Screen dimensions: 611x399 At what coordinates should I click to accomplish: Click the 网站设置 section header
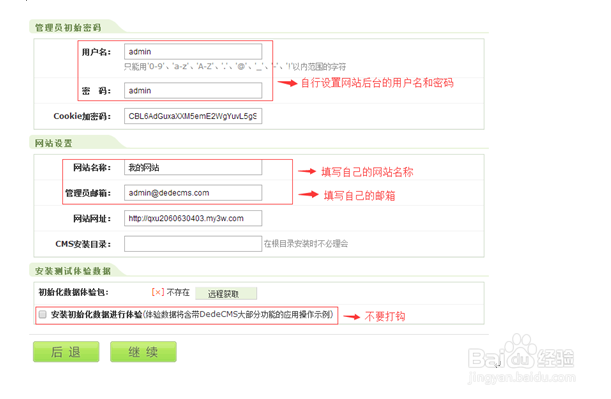(53, 143)
